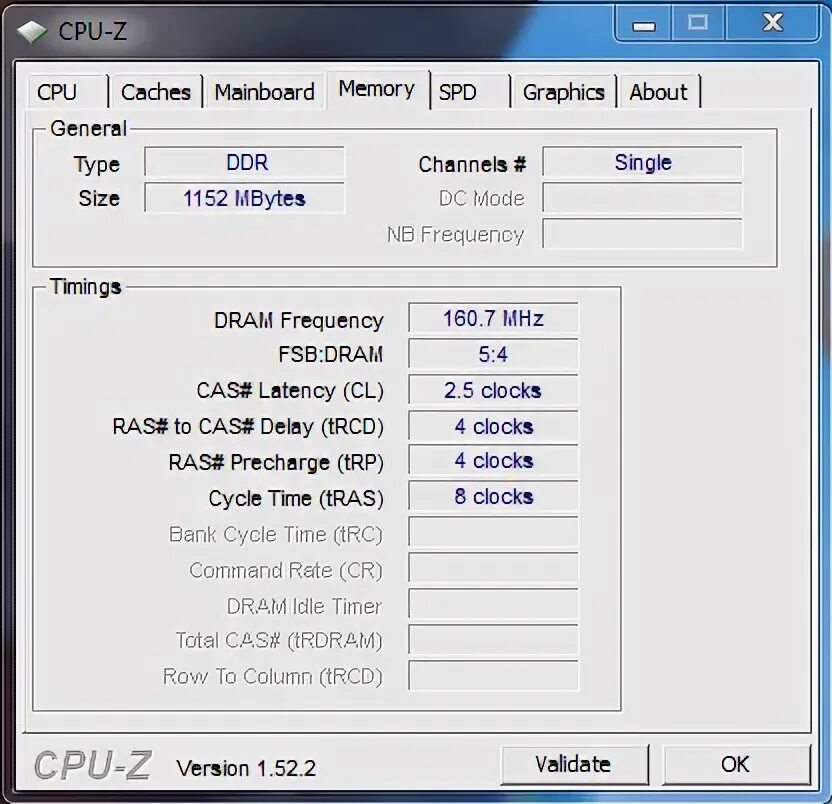Click the "RAS# to CAS# Delay (tRCD)" label
Image resolution: width=832 pixels, height=804 pixels.
pos(248,427)
